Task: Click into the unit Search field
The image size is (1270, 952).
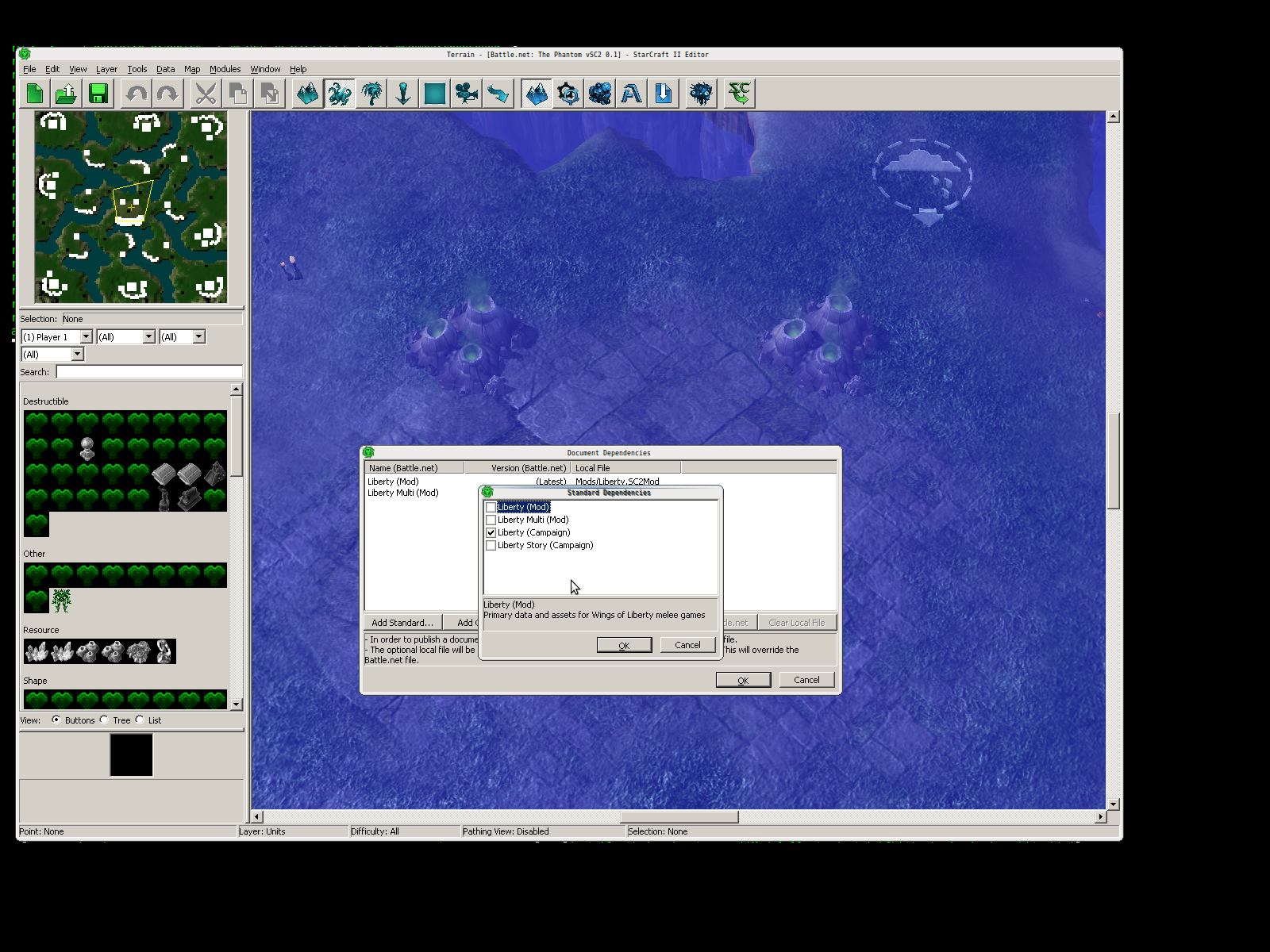Action: click(149, 372)
